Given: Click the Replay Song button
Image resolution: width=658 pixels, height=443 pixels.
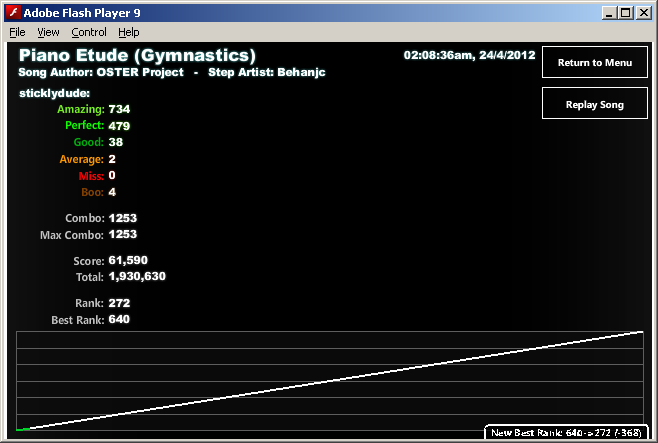Looking at the screenshot, I should pyautogui.click(x=595, y=103).
